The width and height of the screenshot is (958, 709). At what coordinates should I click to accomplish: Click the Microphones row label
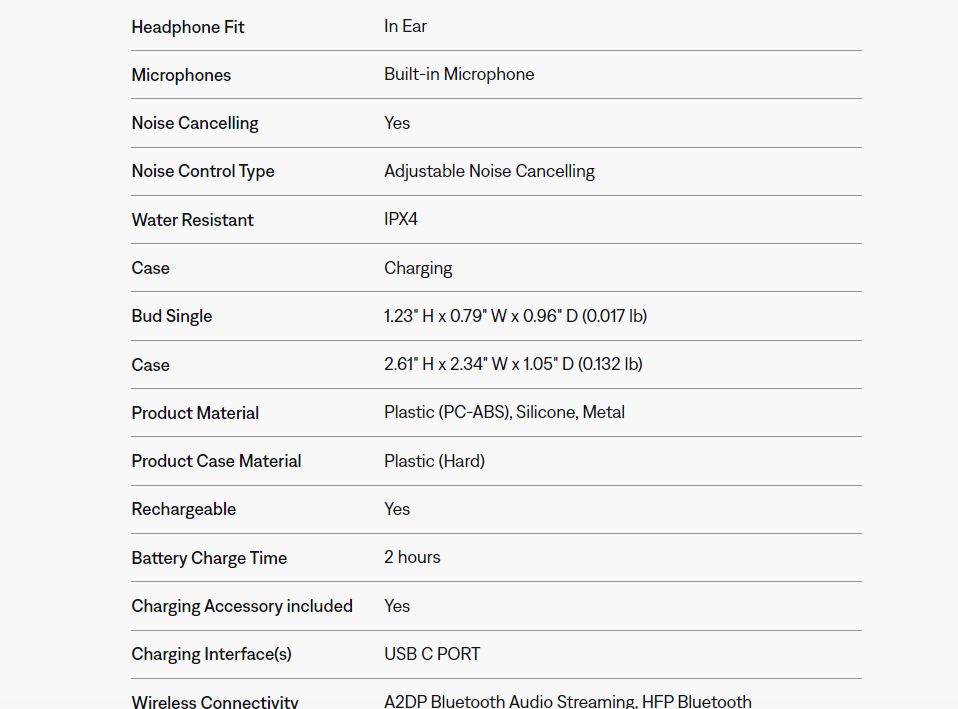coord(181,75)
